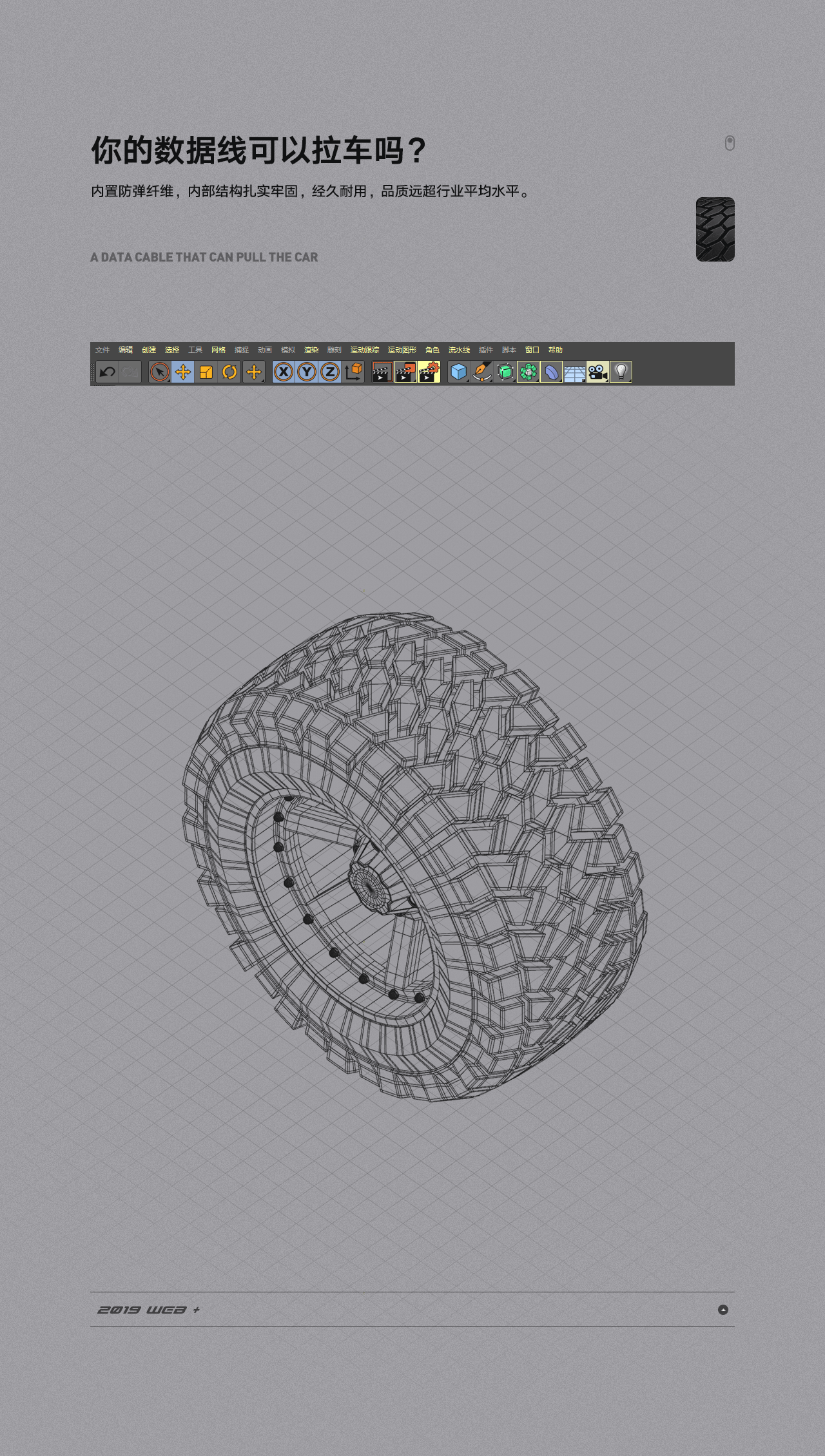The image size is (825, 1456).
Task: Open the 帮助 menu
Action: pos(556,350)
